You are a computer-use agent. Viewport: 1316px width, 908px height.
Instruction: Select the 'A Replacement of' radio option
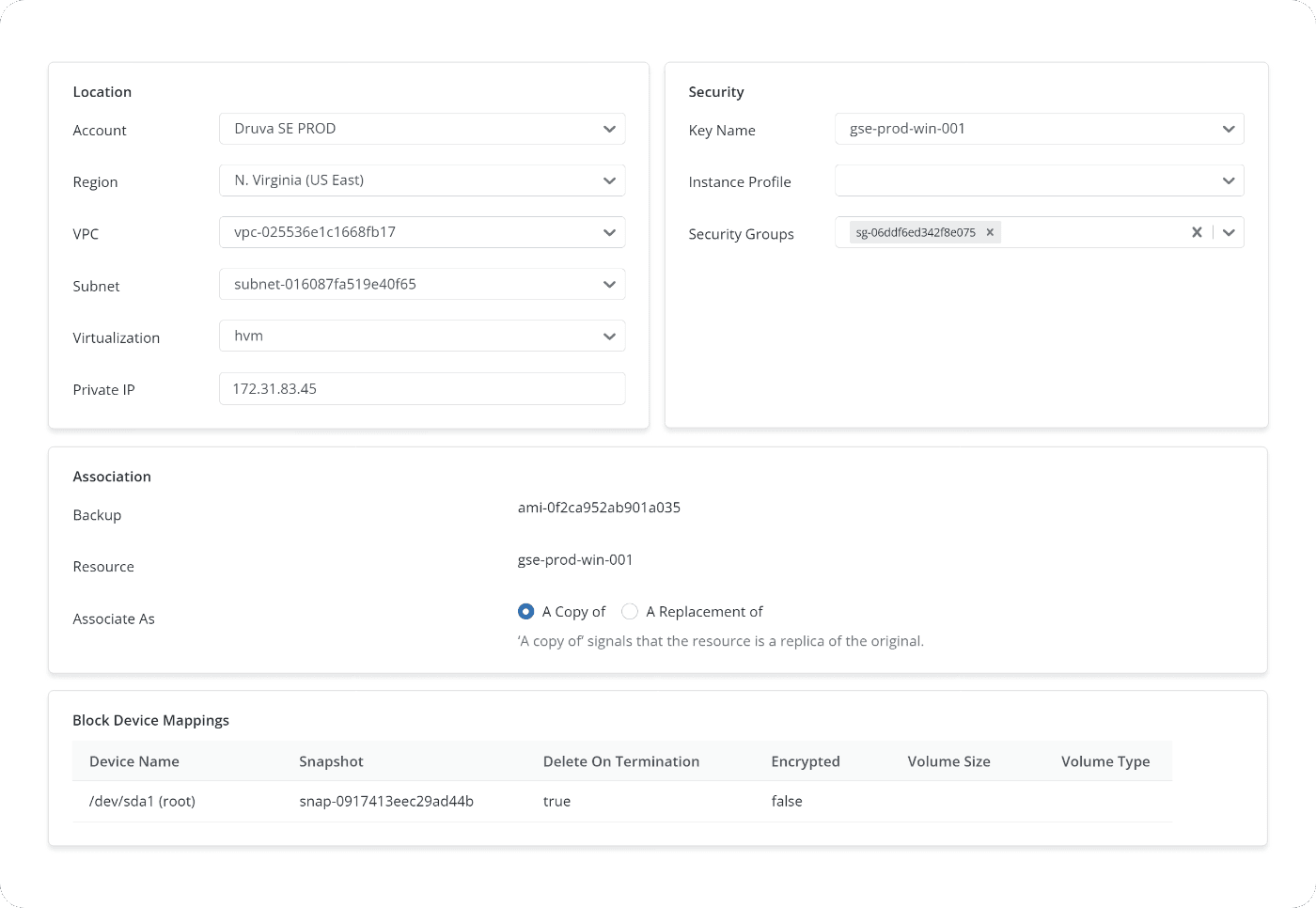tap(630, 612)
